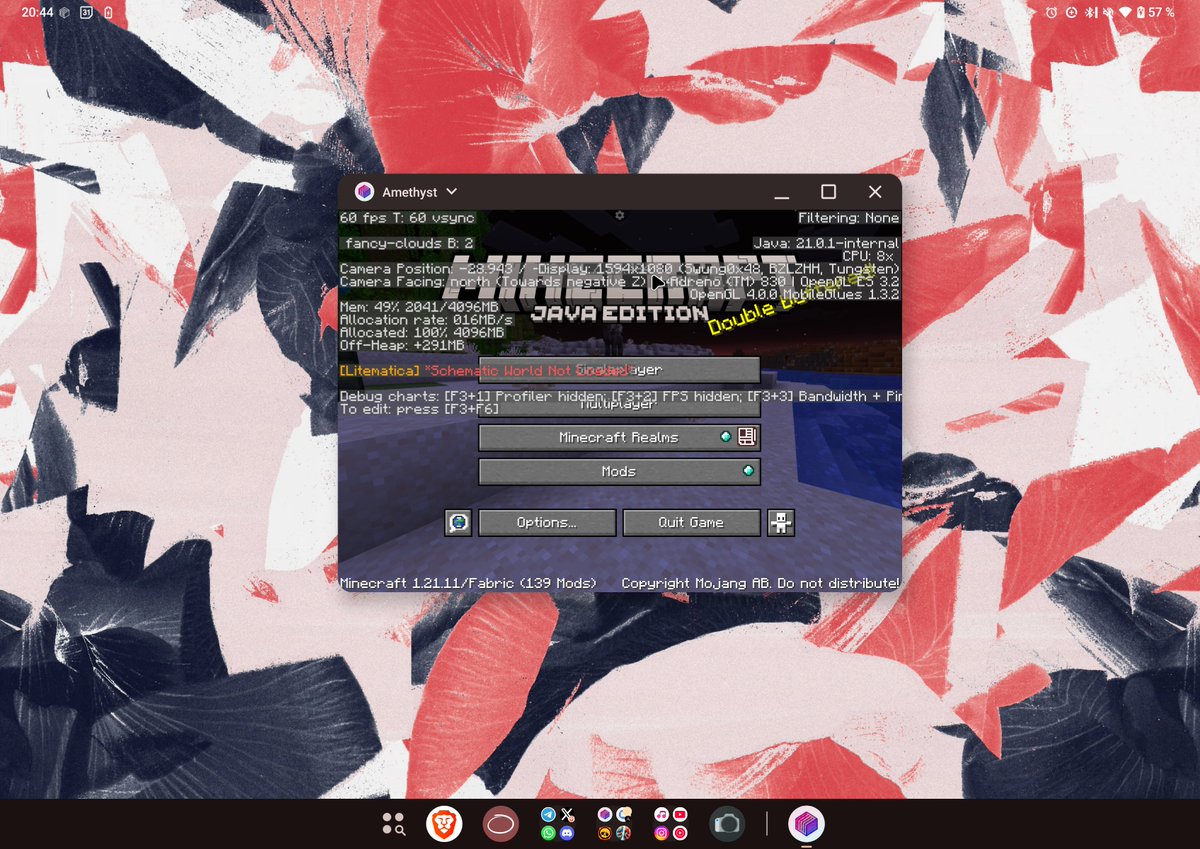Launch the Camera app from the taskbar
The image size is (1200, 849).
click(x=727, y=824)
